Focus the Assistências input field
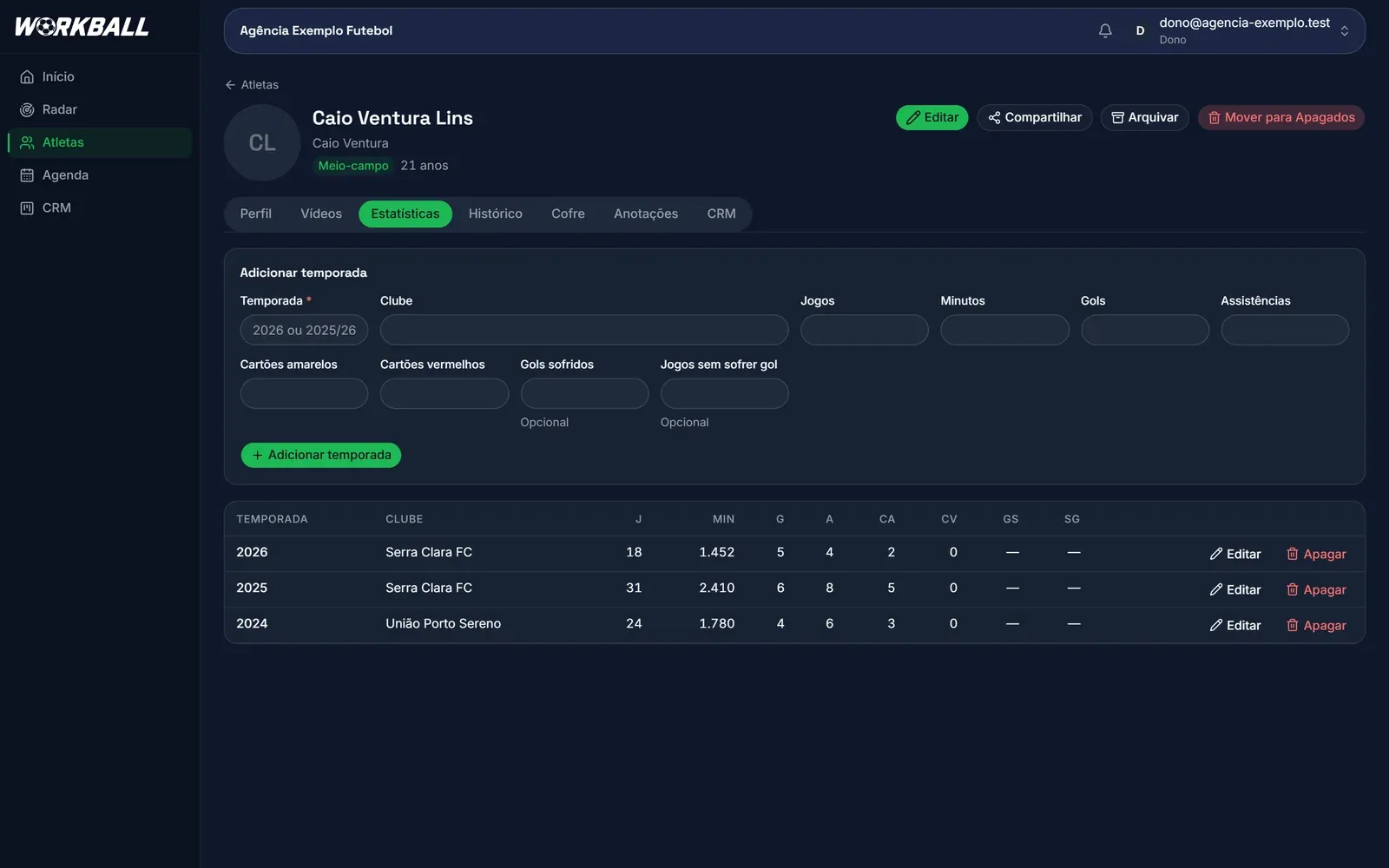This screenshot has width=1389, height=868. 1285,330
